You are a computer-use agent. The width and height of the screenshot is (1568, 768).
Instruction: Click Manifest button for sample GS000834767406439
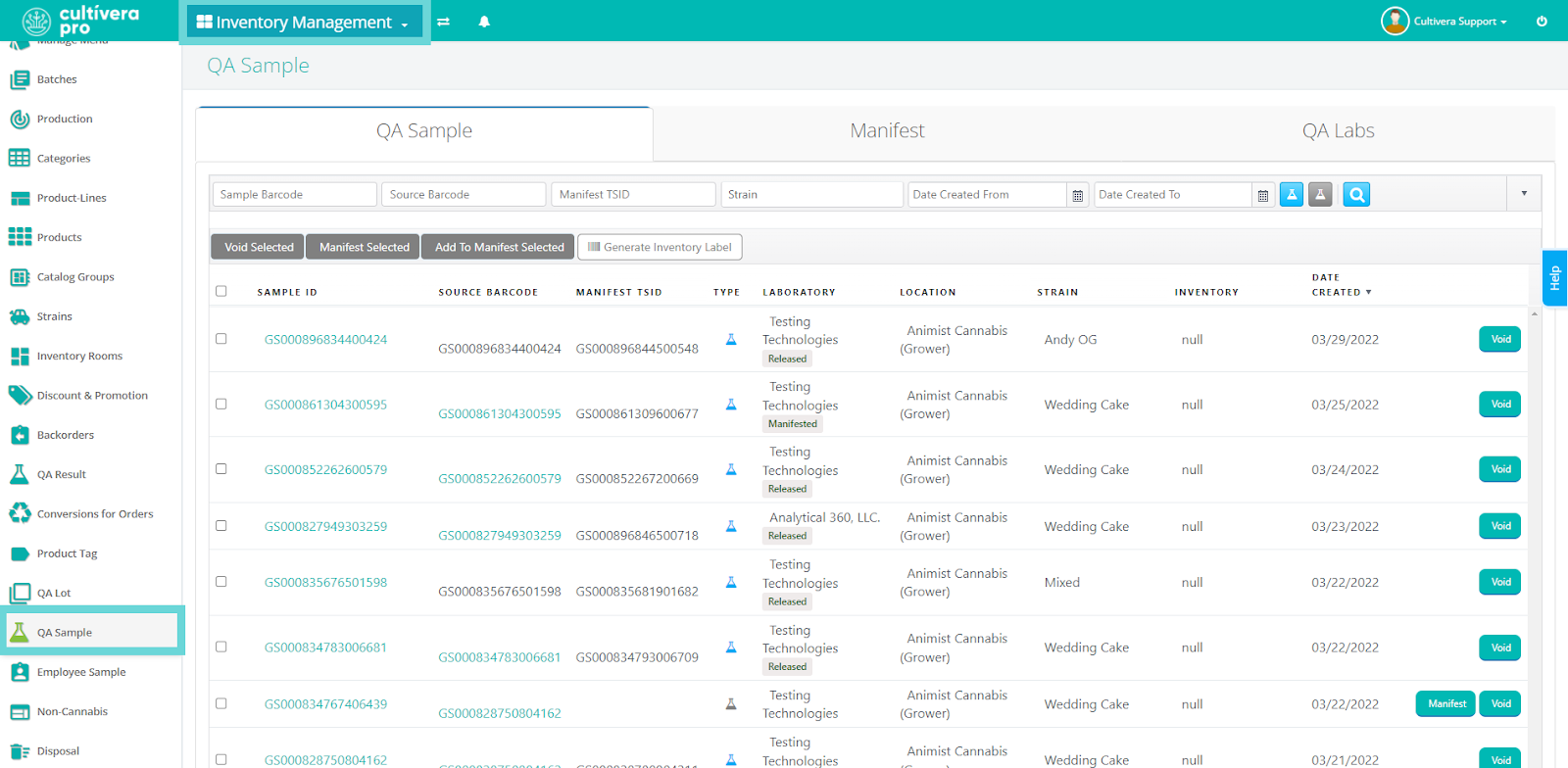point(1445,703)
